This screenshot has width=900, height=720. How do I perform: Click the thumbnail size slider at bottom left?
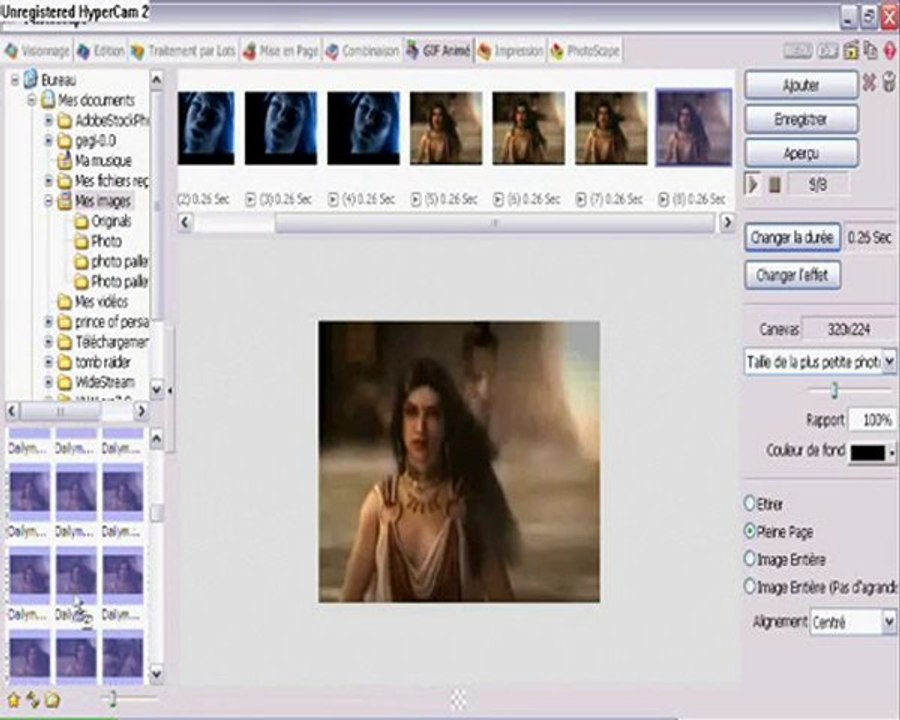pyautogui.click(x=112, y=699)
